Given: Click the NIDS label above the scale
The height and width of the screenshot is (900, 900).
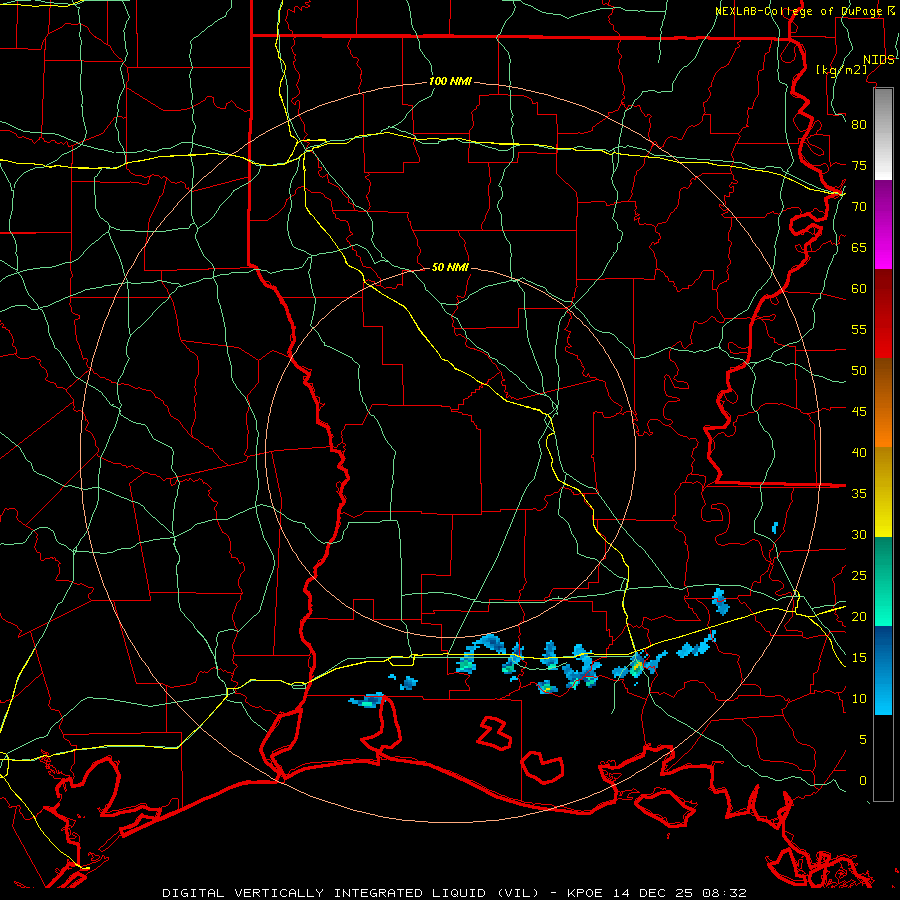Looking at the screenshot, I should [879, 60].
